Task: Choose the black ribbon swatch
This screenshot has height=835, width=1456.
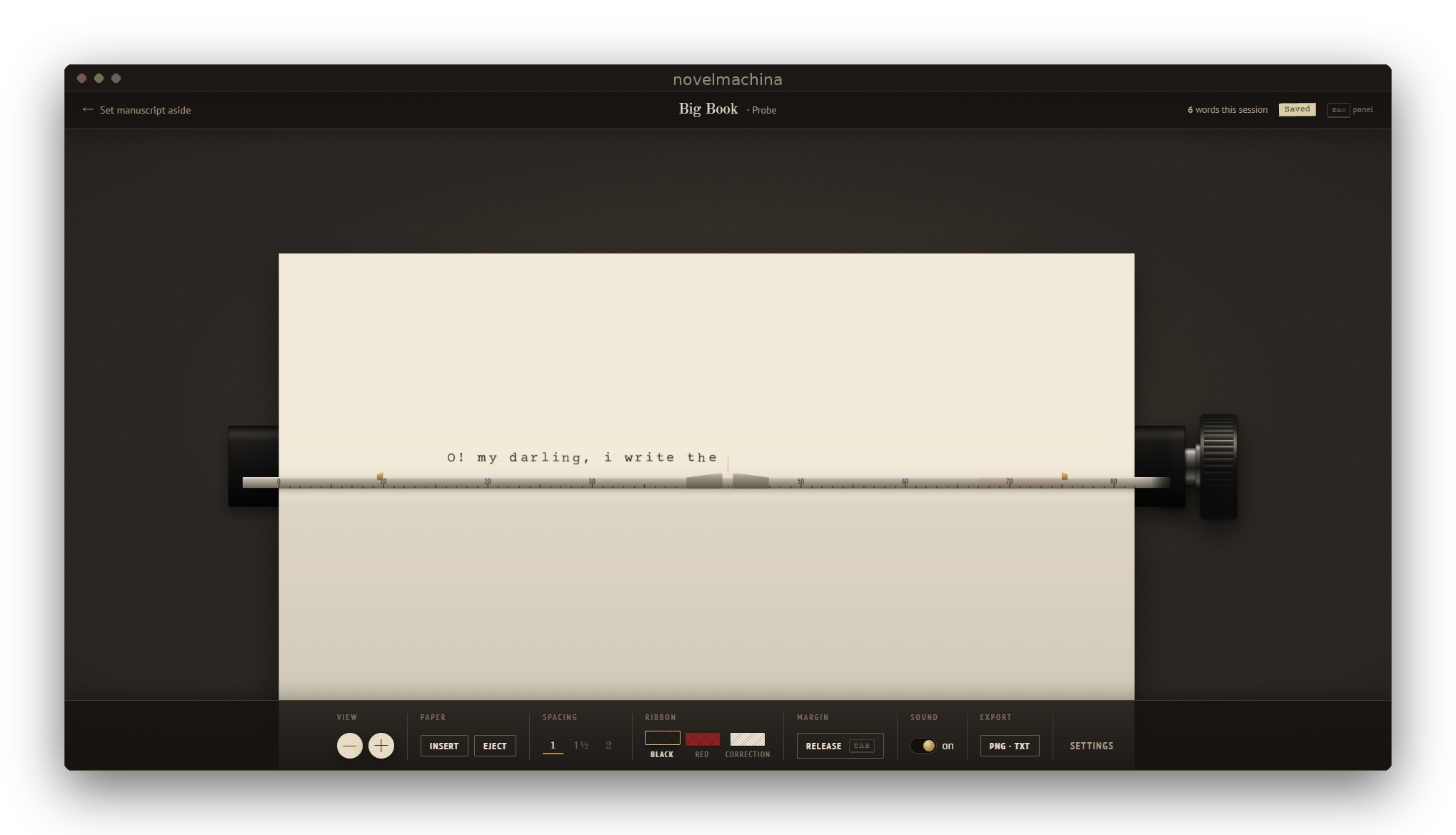Action: [662, 738]
